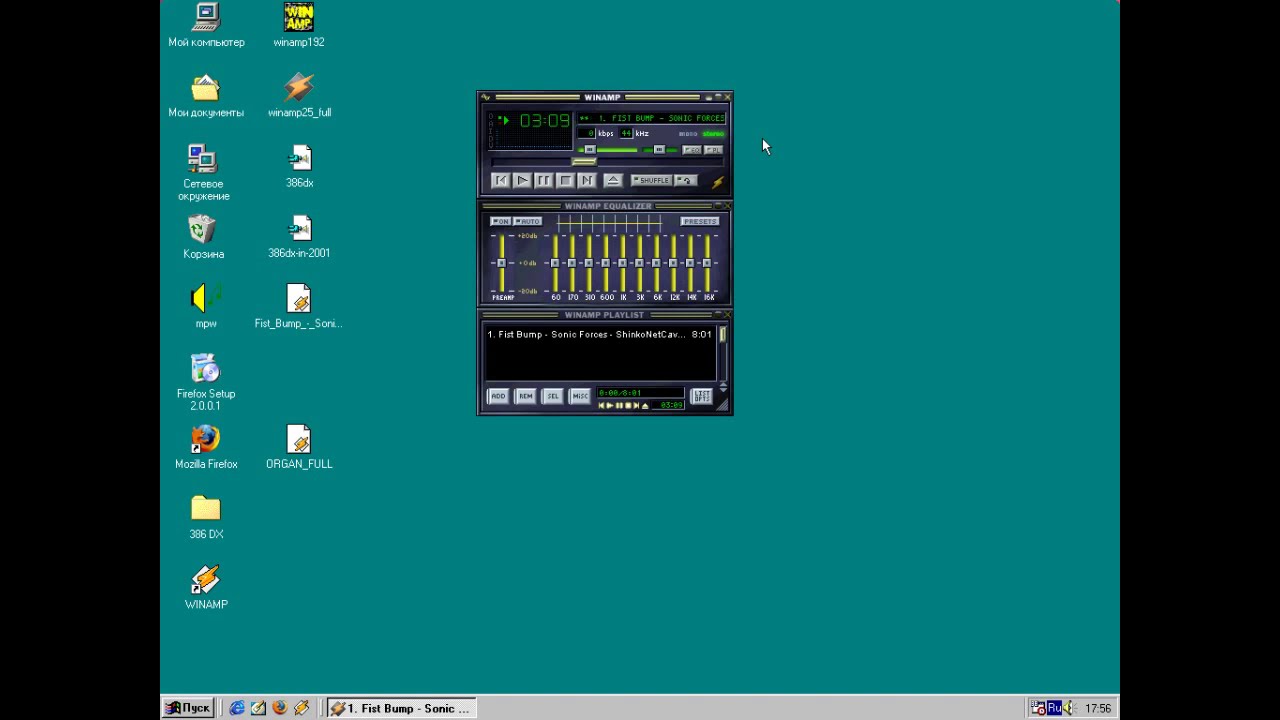Image resolution: width=1280 pixels, height=720 pixels.
Task: Select mpw speaker desktop icon
Action: point(206,307)
